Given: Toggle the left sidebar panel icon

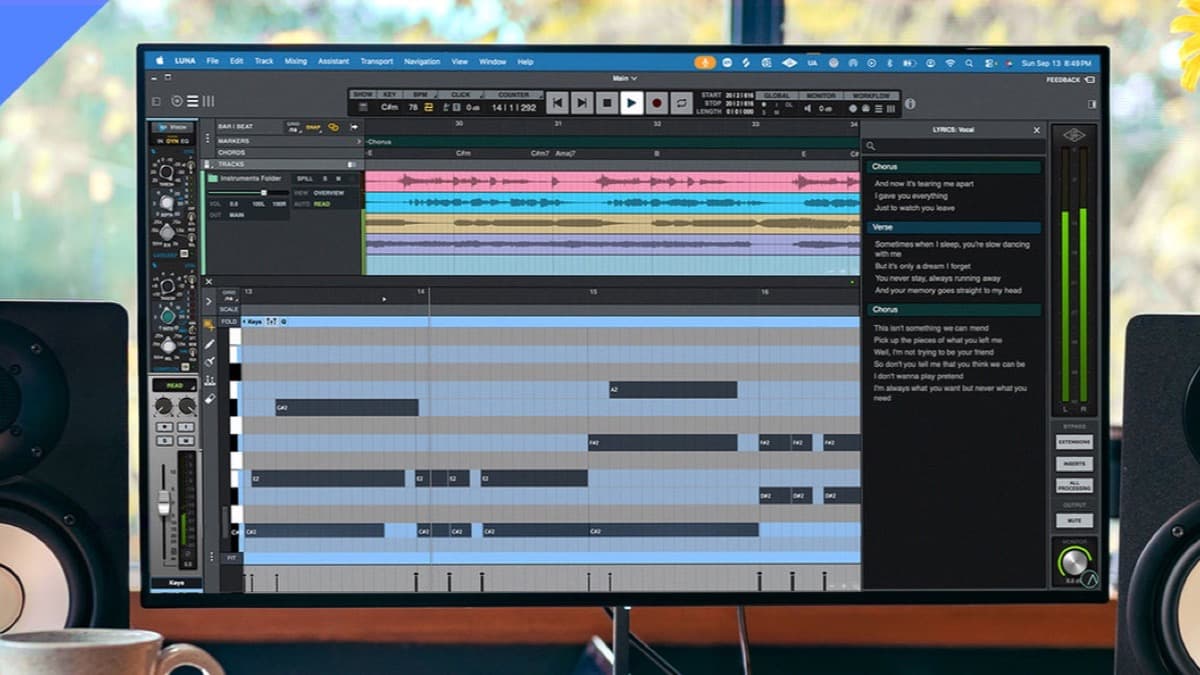Looking at the screenshot, I should [156, 101].
